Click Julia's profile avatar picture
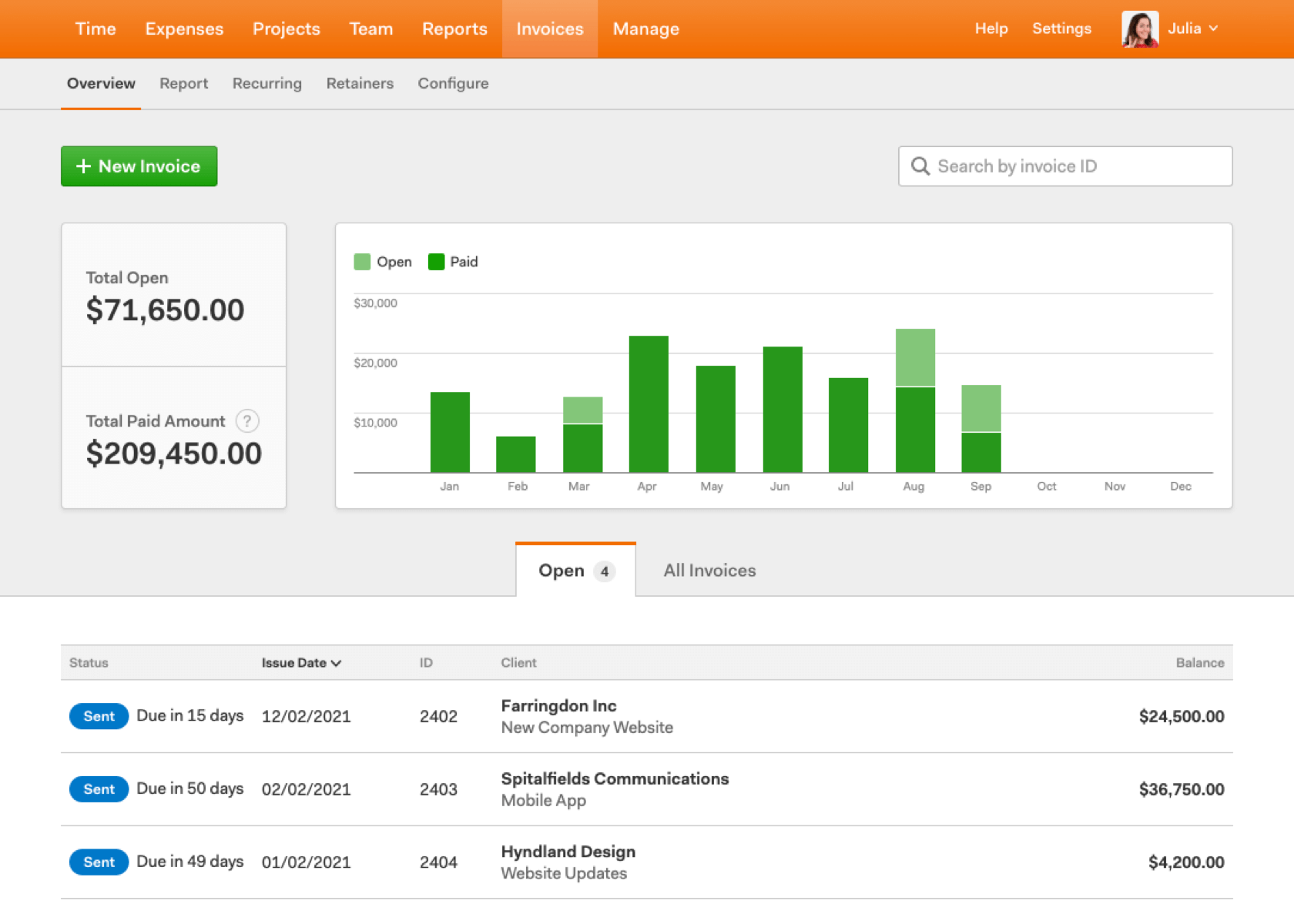Image resolution: width=1294 pixels, height=924 pixels. point(1140,28)
